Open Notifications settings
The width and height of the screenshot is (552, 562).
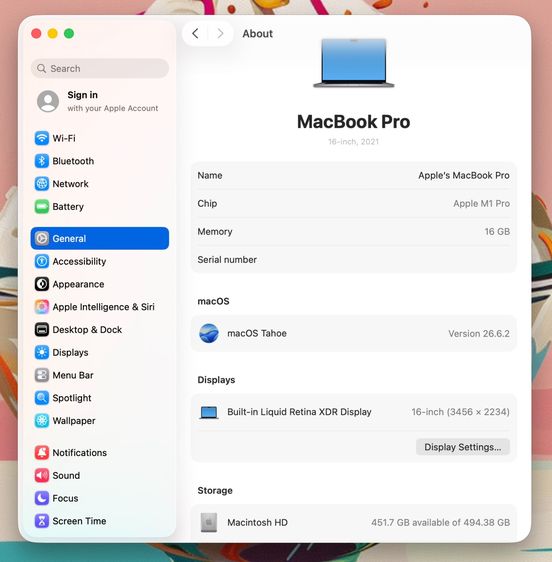click(x=100, y=453)
